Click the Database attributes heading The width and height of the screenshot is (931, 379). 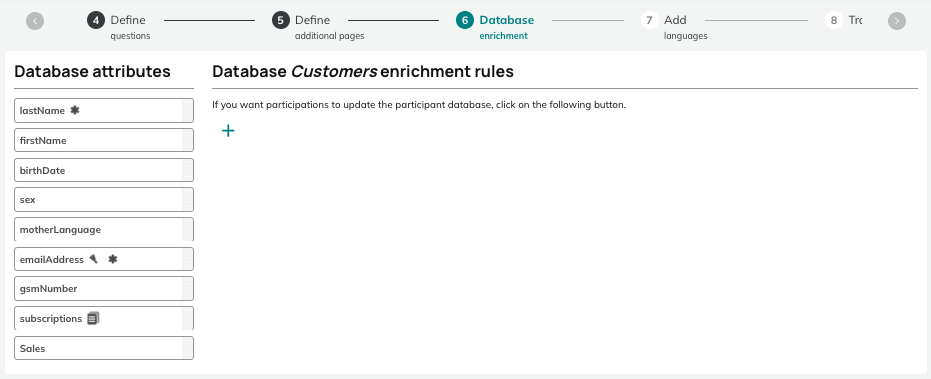[92, 71]
